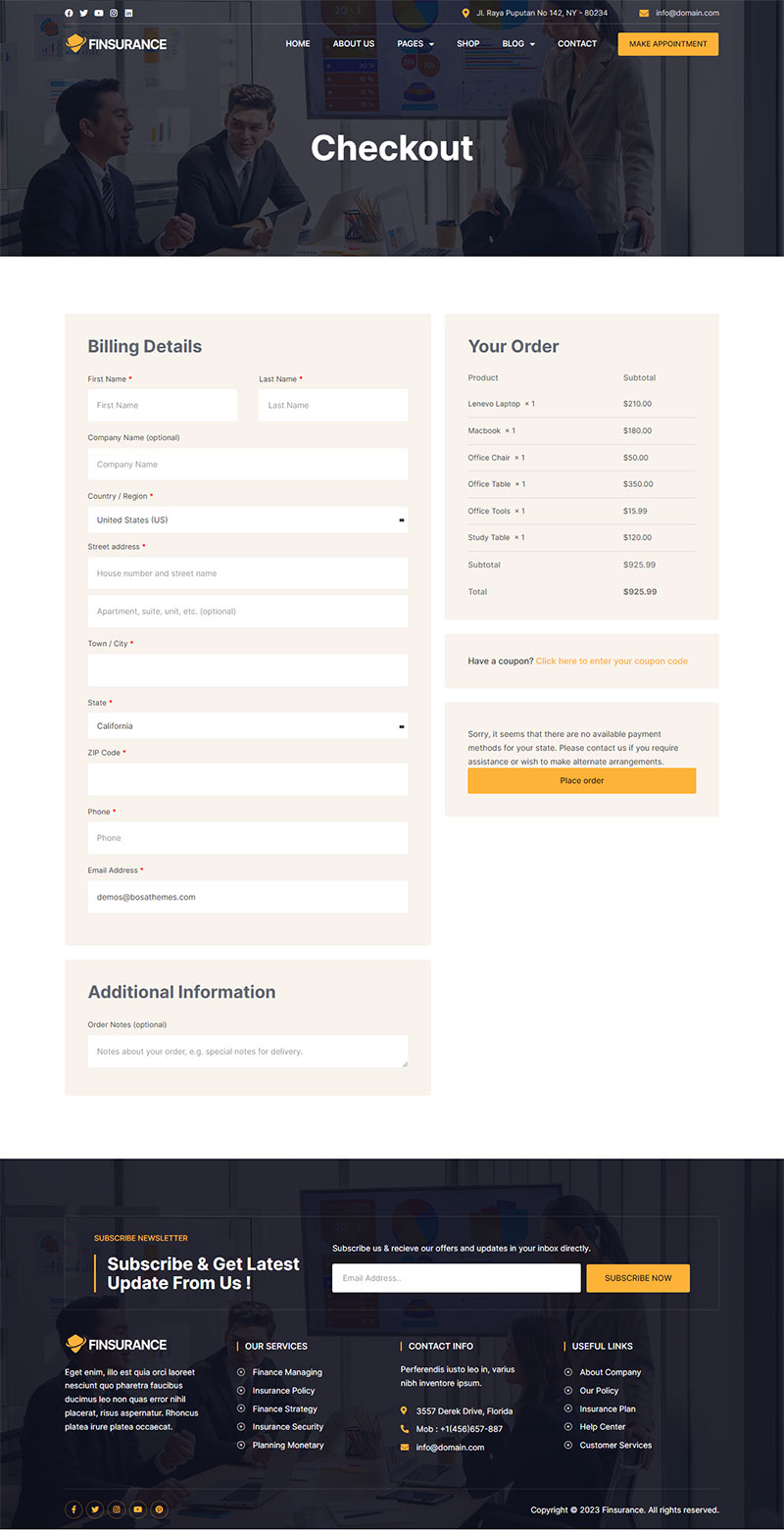Click the enter your coupon code link
Viewport: 784px width, 1530px height.
[612, 661]
